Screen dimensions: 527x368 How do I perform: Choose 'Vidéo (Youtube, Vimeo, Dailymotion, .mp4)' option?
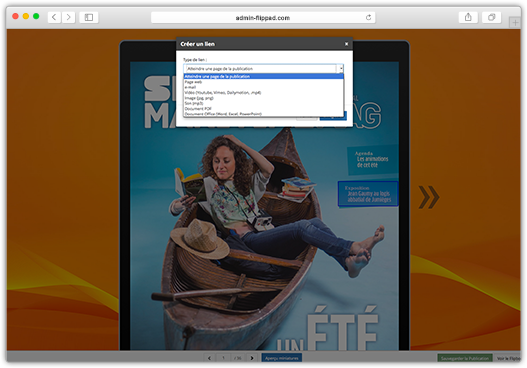[x=264, y=92]
